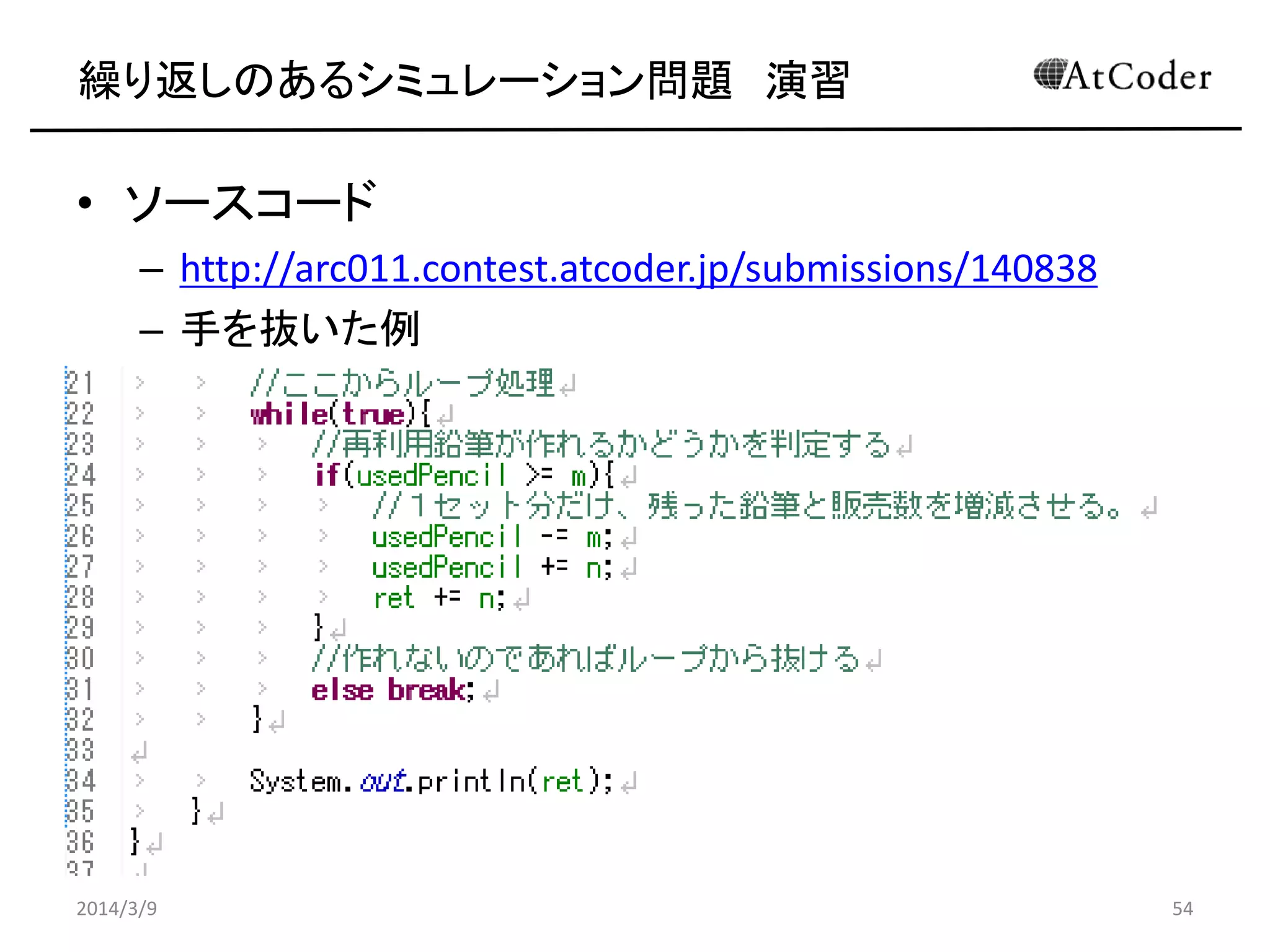This screenshot has width=1270, height=952.
Task: Click the else break; statement
Action: point(393,690)
